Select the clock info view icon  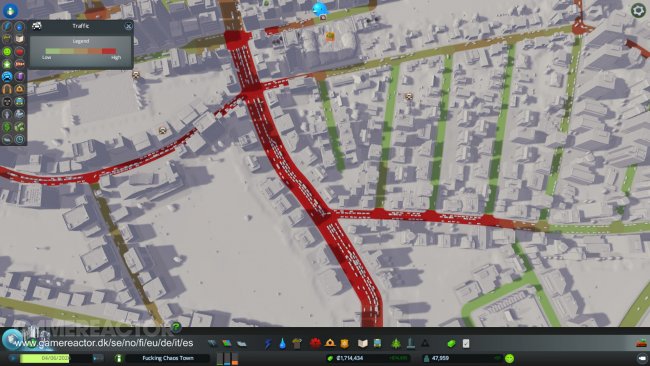[19, 139]
